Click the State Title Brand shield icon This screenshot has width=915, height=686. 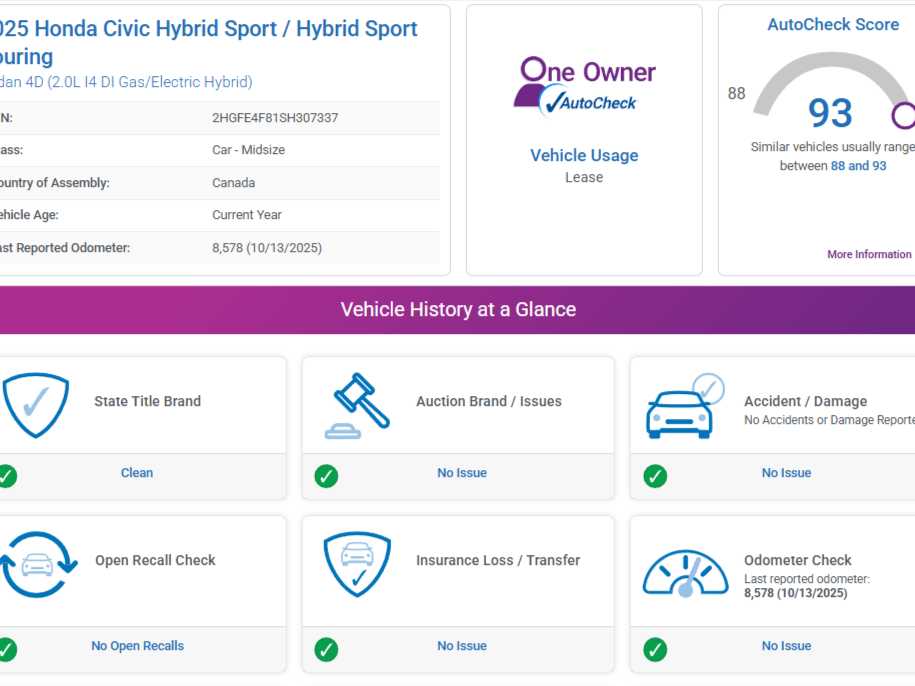[x=35, y=404]
